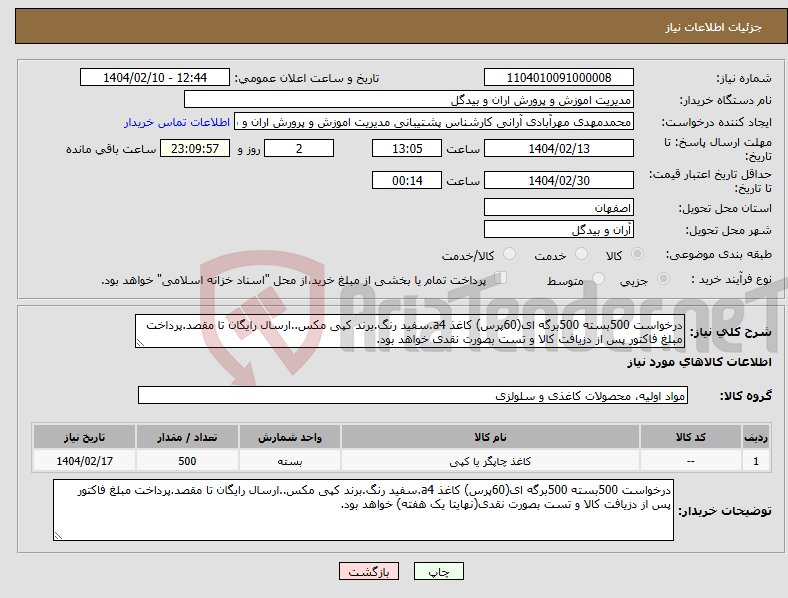Click the تاریخ نیاز column header

pyautogui.click(x=84, y=437)
